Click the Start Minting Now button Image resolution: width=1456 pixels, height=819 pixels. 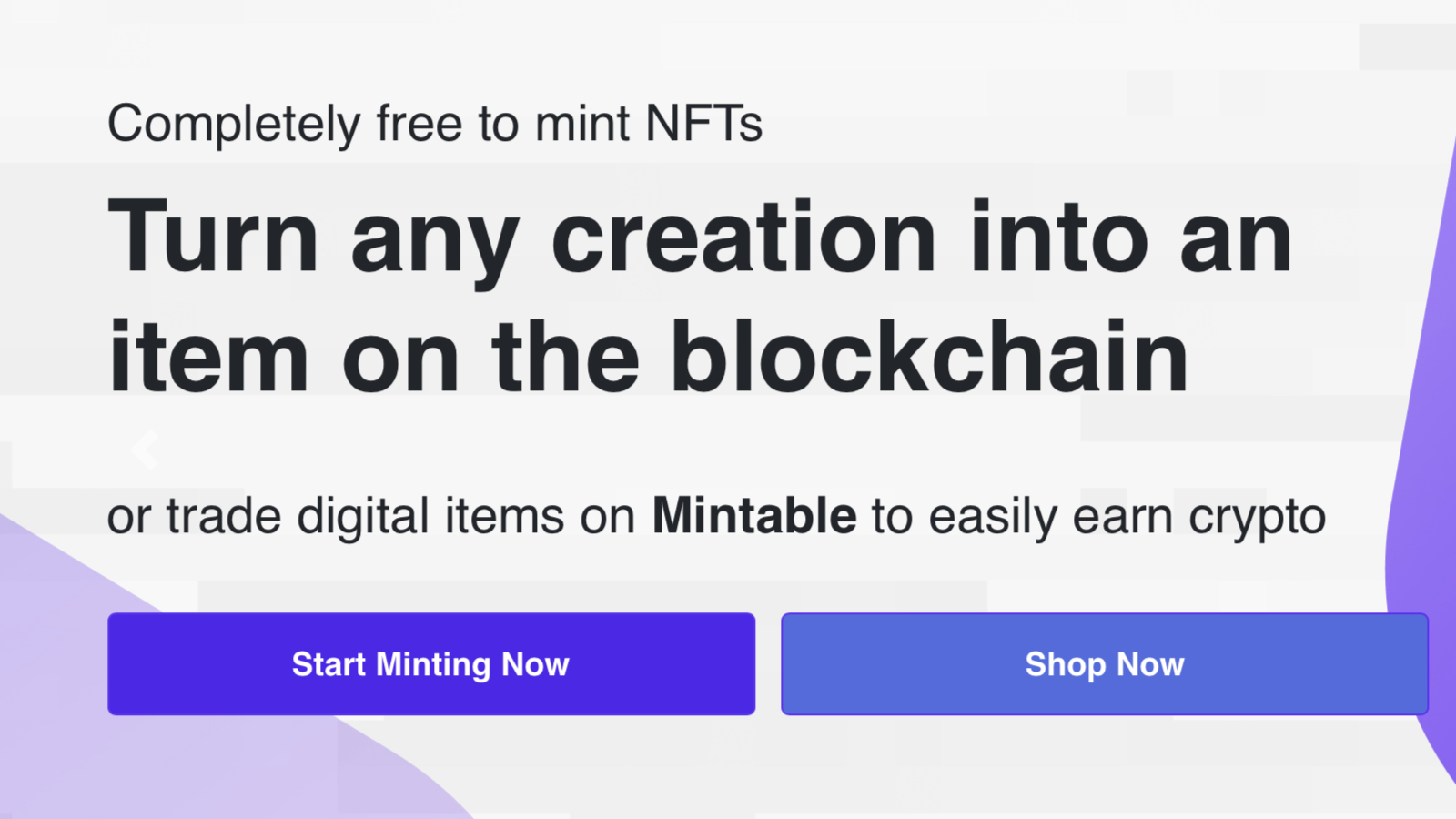tap(431, 664)
